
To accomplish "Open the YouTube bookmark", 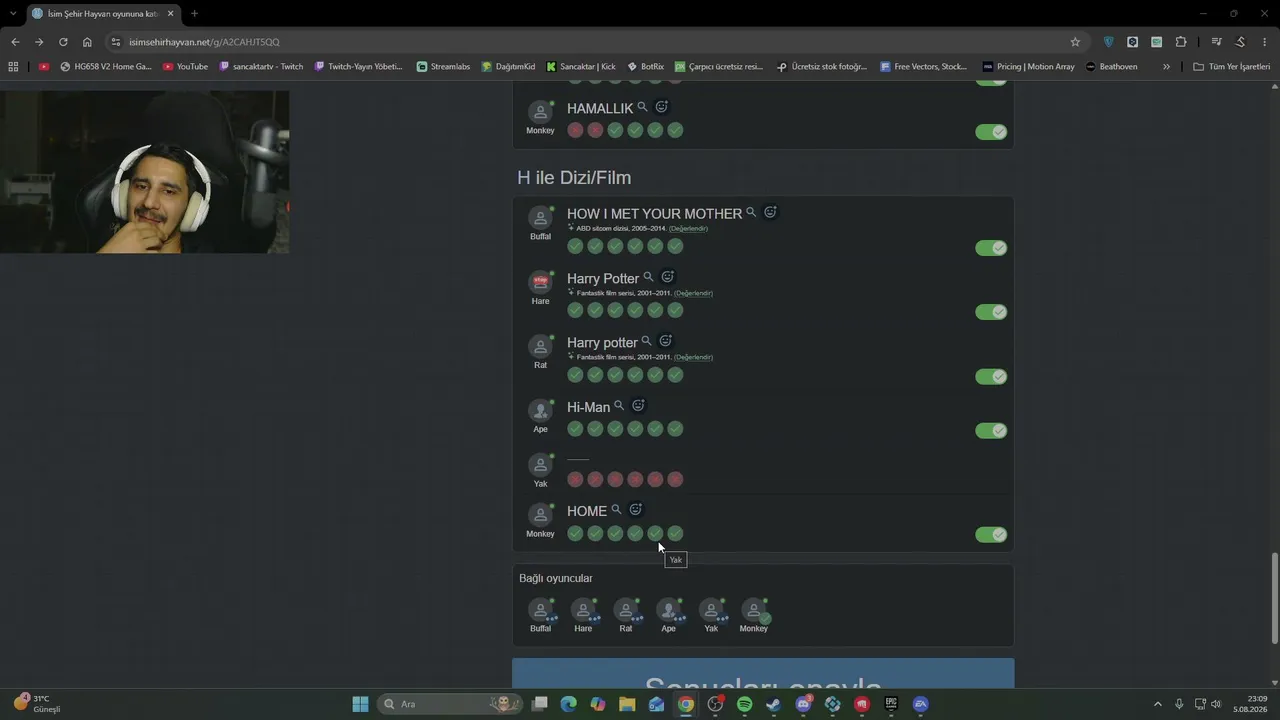I will click(x=185, y=67).
